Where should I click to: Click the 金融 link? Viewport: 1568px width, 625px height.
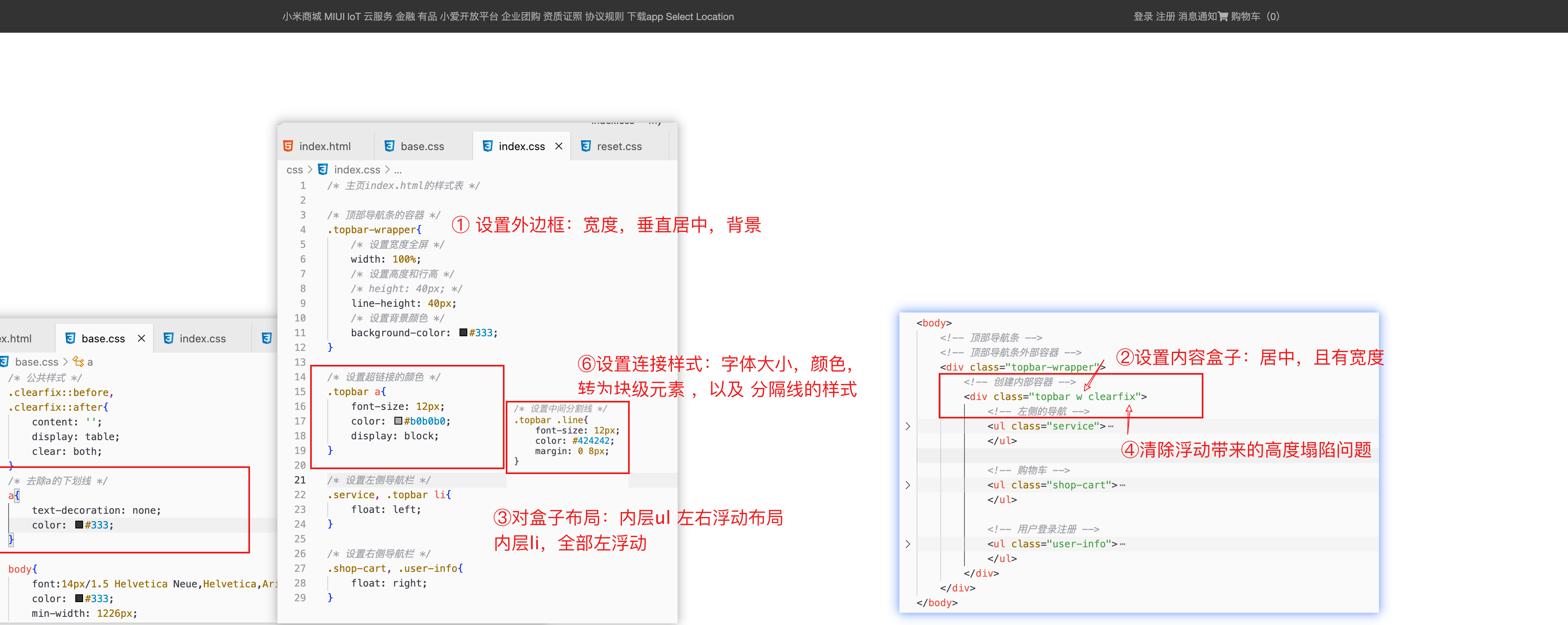click(x=406, y=16)
